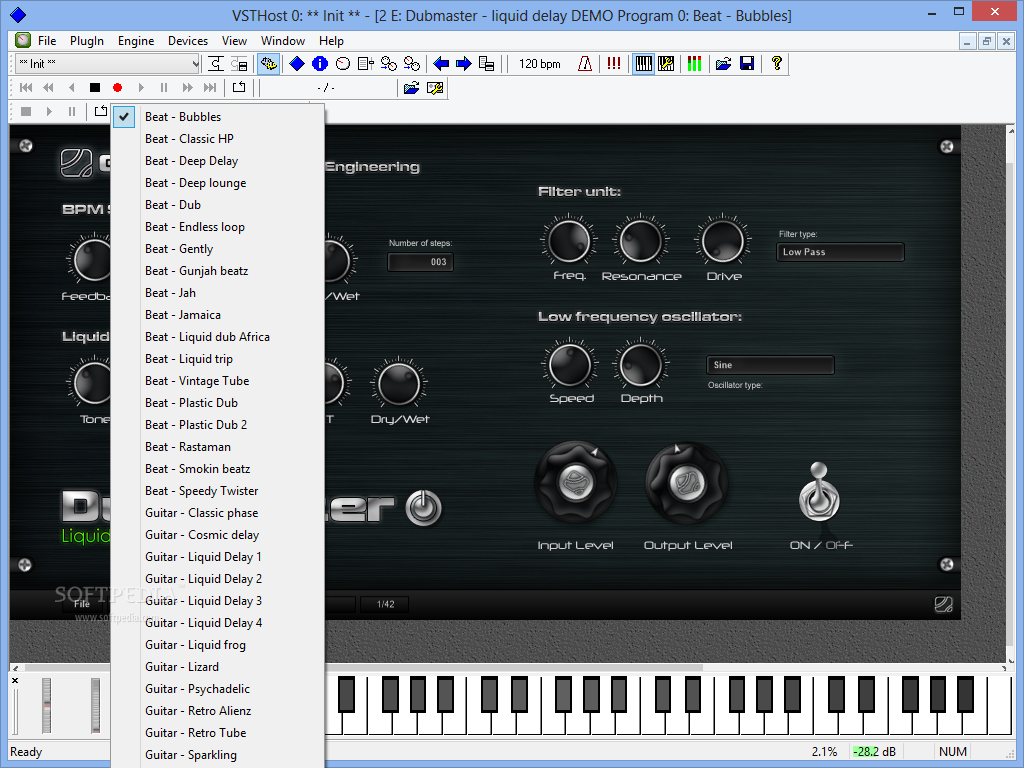Click the first MIDI ports connection icon

tap(389, 63)
